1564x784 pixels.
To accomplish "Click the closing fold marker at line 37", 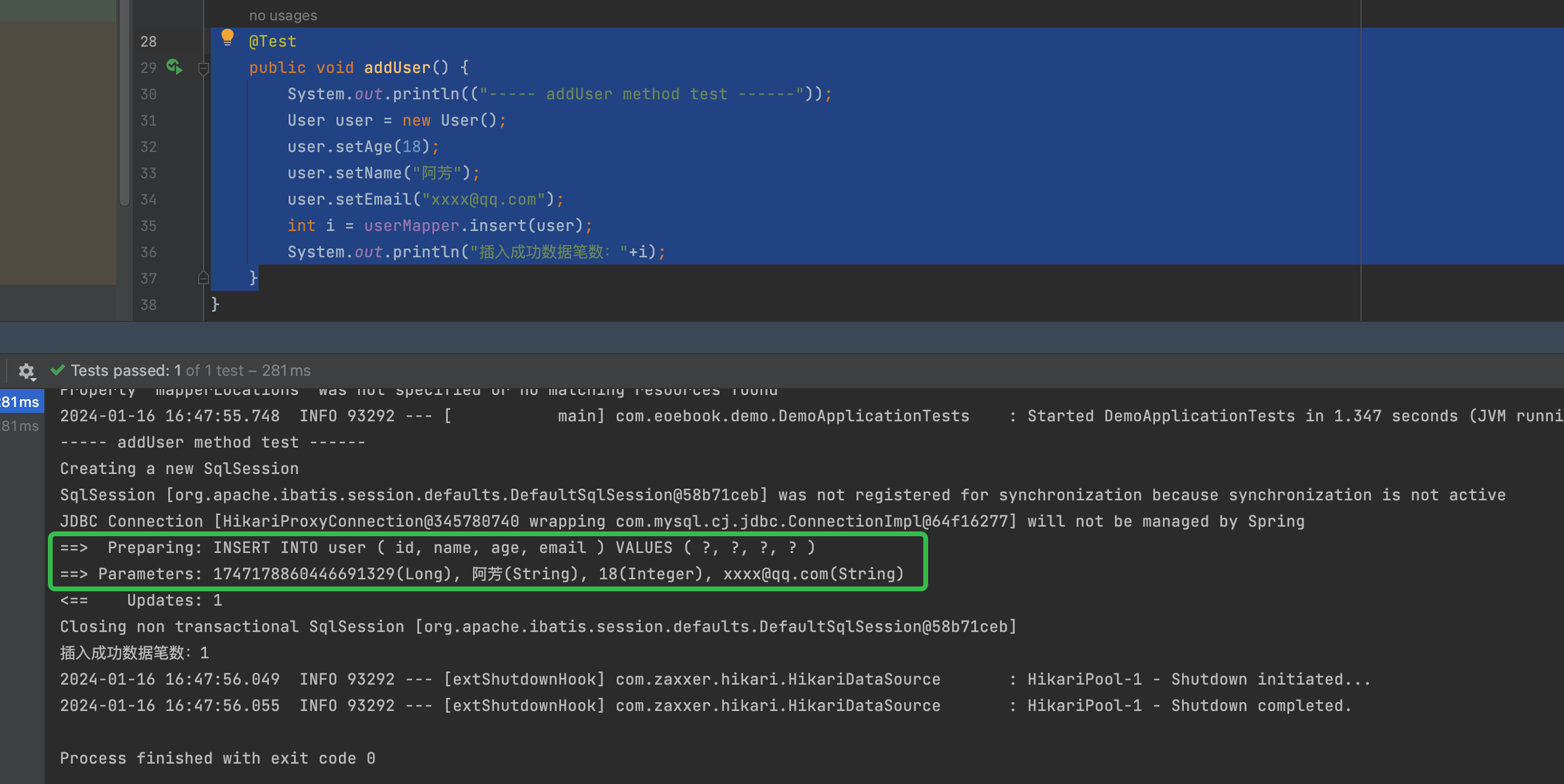I will click(x=204, y=278).
